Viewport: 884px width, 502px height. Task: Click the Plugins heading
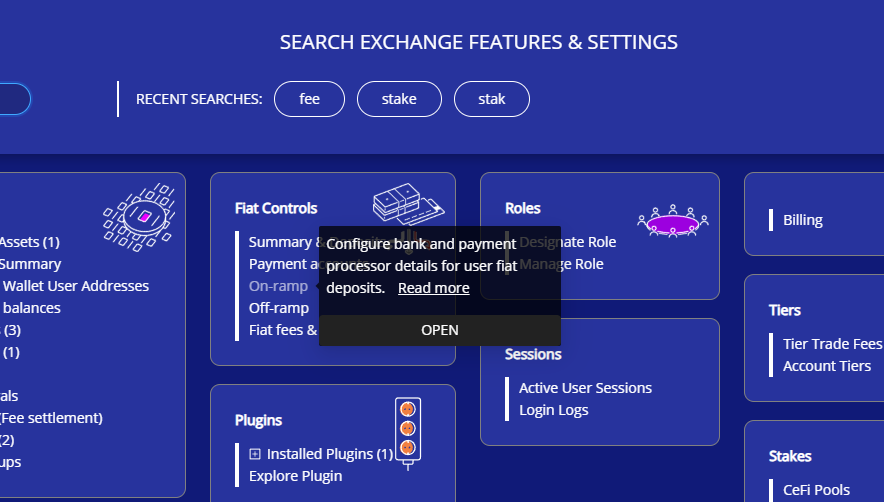click(x=258, y=421)
